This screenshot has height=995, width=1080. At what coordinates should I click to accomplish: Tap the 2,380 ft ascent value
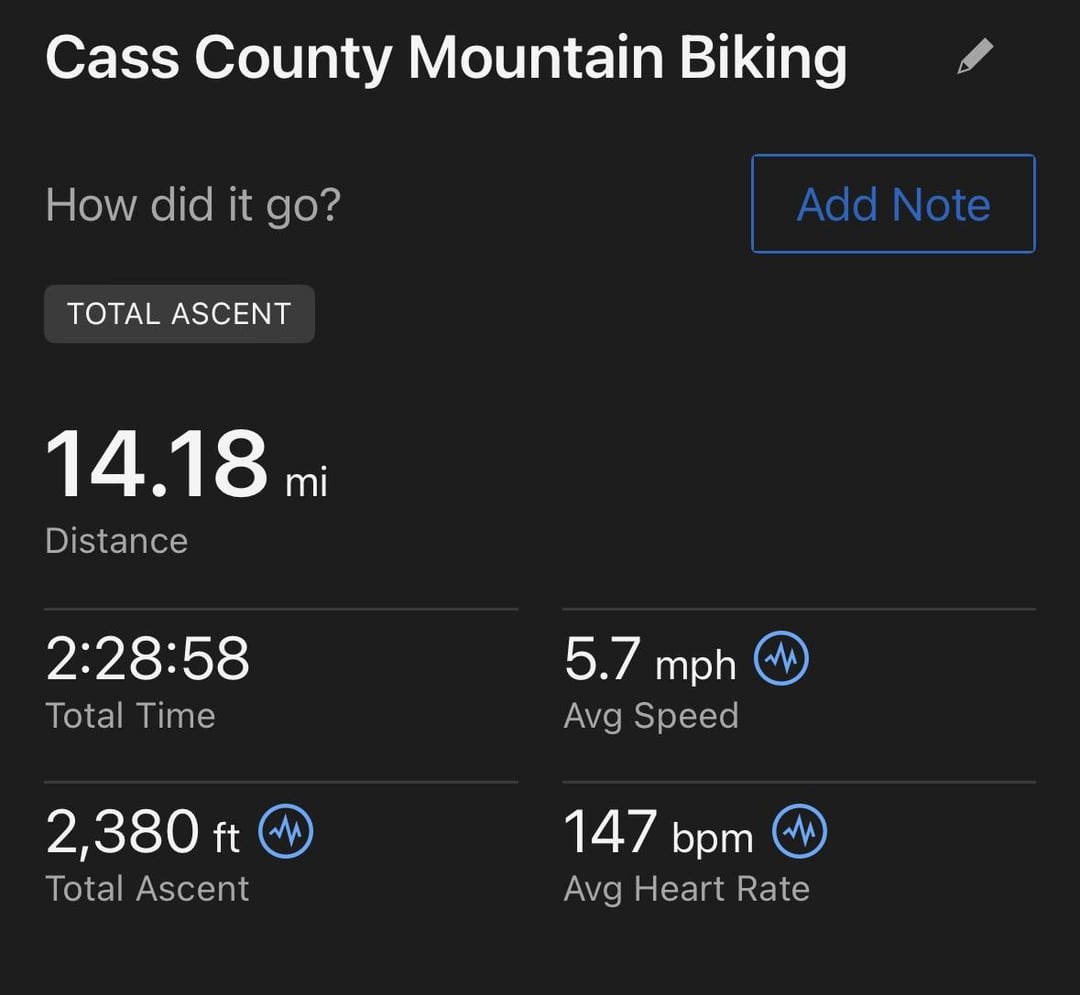coord(143,832)
